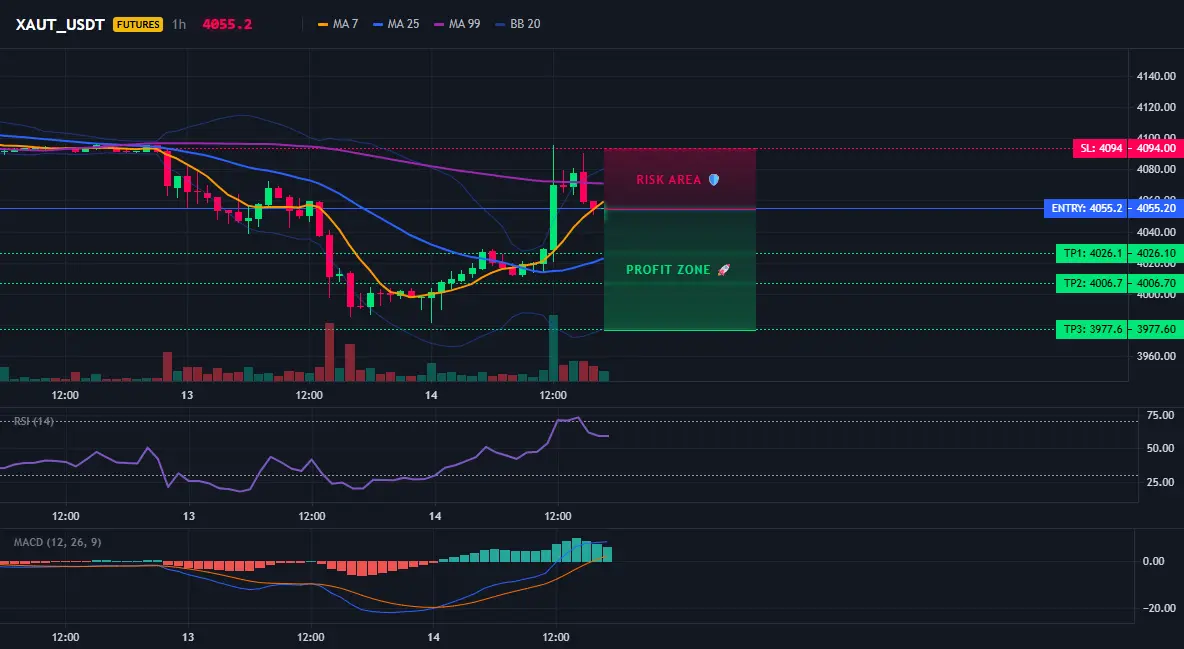Toggle the BB 20 legend entry
This screenshot has height=649, width=1184.
point(518,24)
